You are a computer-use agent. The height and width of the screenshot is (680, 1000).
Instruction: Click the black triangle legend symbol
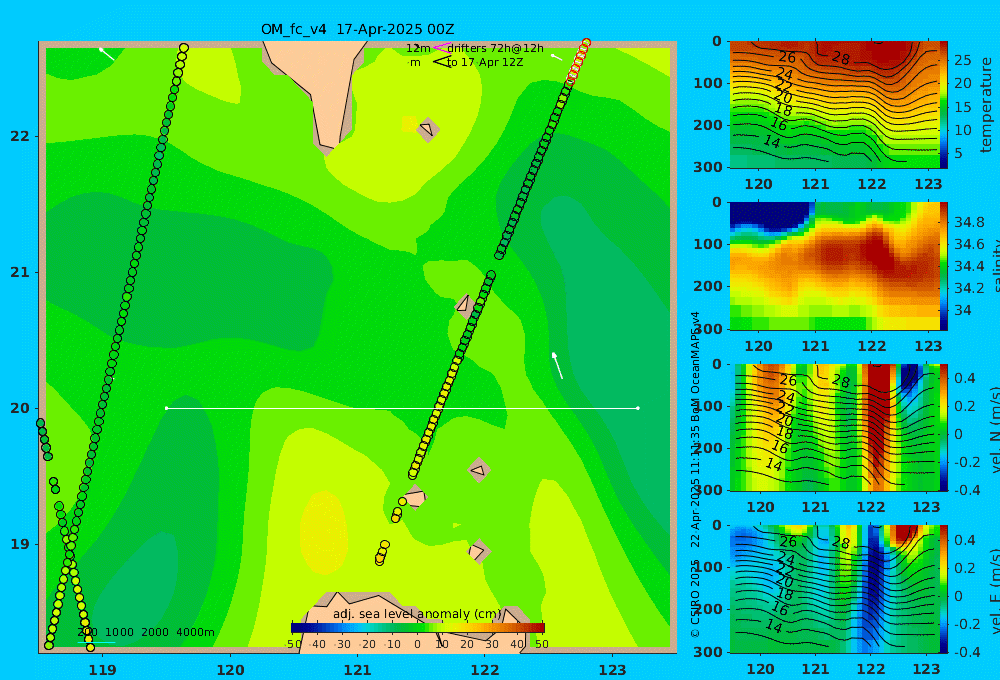(442, 62)
